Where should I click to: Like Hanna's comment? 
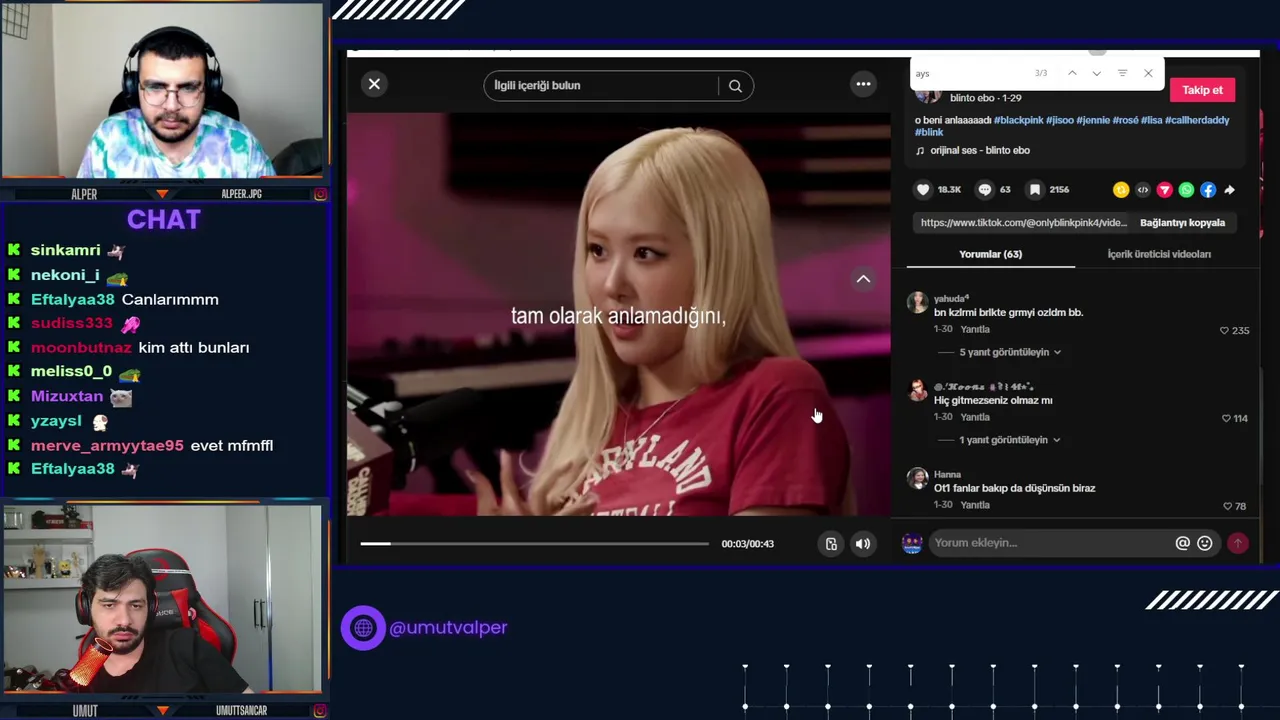tap(1227, 506)
